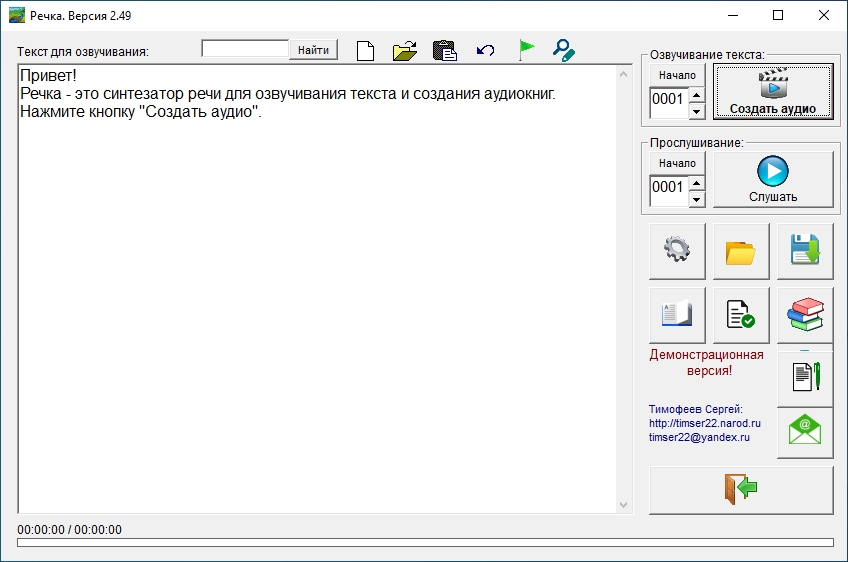Increase Озвучивание start number with up arrow
848x562 pixels.
[697, 95]
